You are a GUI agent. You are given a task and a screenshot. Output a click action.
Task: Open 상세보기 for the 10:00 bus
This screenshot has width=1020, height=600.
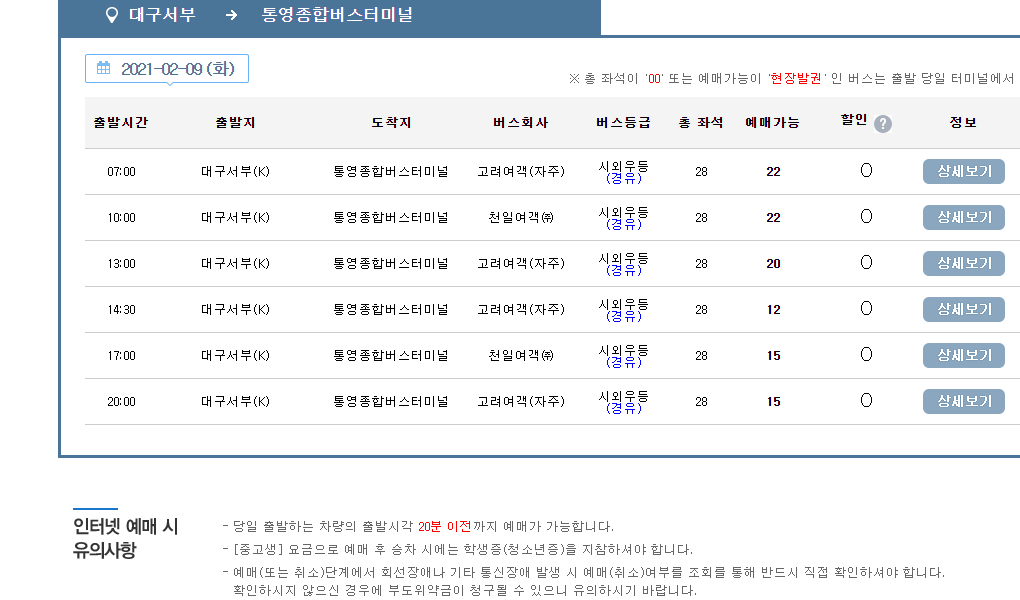pos(963,217)
